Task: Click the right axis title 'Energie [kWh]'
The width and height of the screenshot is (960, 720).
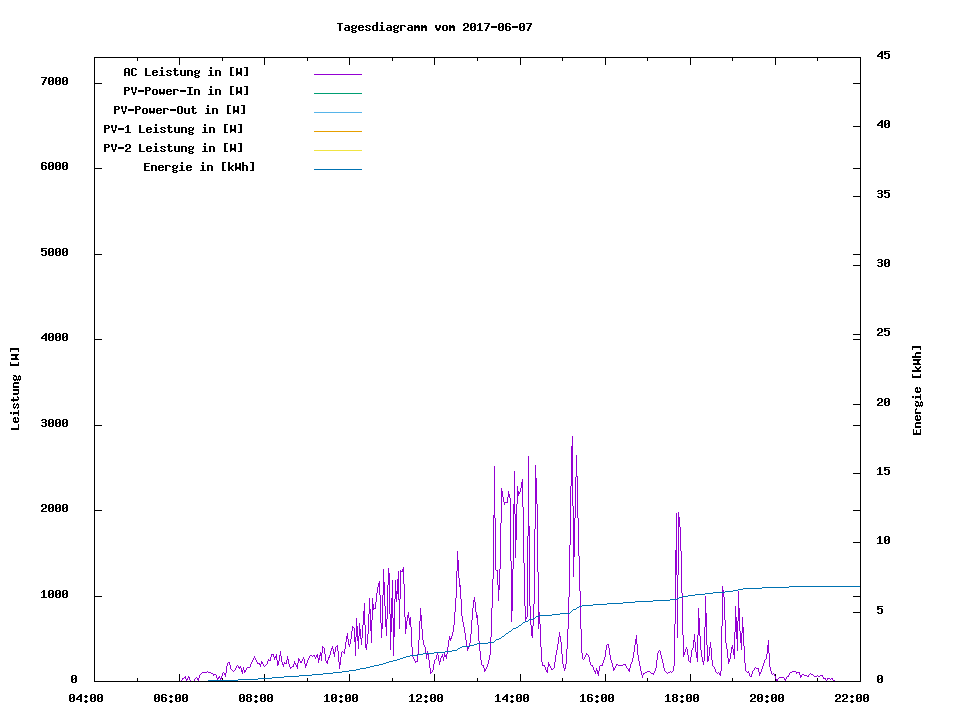Action: tap(918, 390)
